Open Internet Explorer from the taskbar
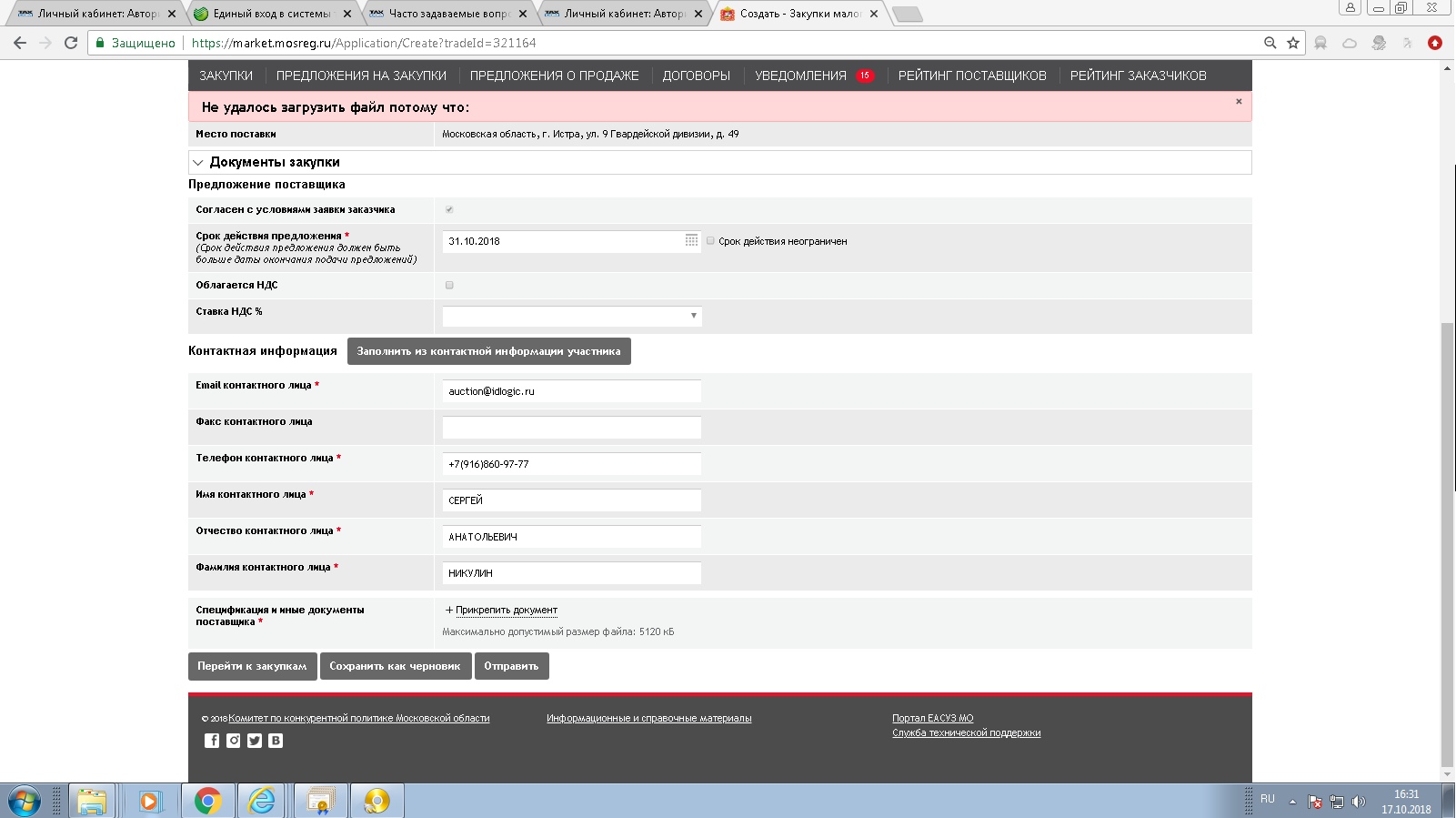 [x=262, y=801]
